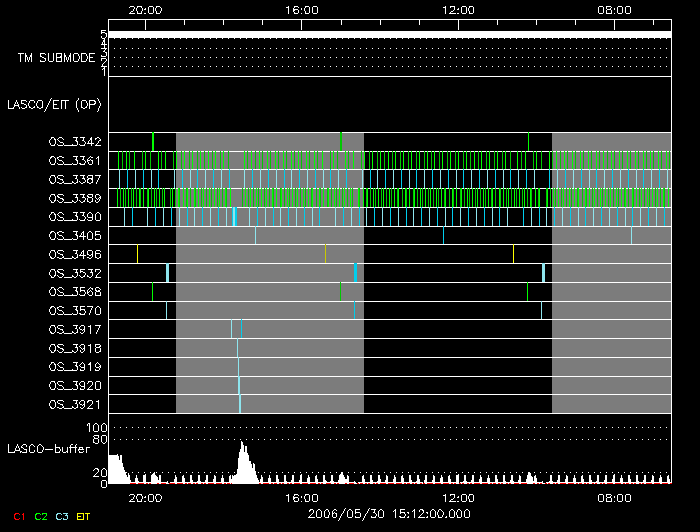Click the leftmost cyan marker in OS_3532 row

coord(167,273)
